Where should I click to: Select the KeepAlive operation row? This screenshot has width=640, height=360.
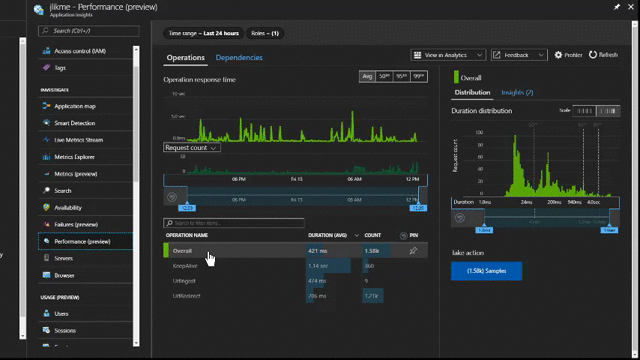296,266
